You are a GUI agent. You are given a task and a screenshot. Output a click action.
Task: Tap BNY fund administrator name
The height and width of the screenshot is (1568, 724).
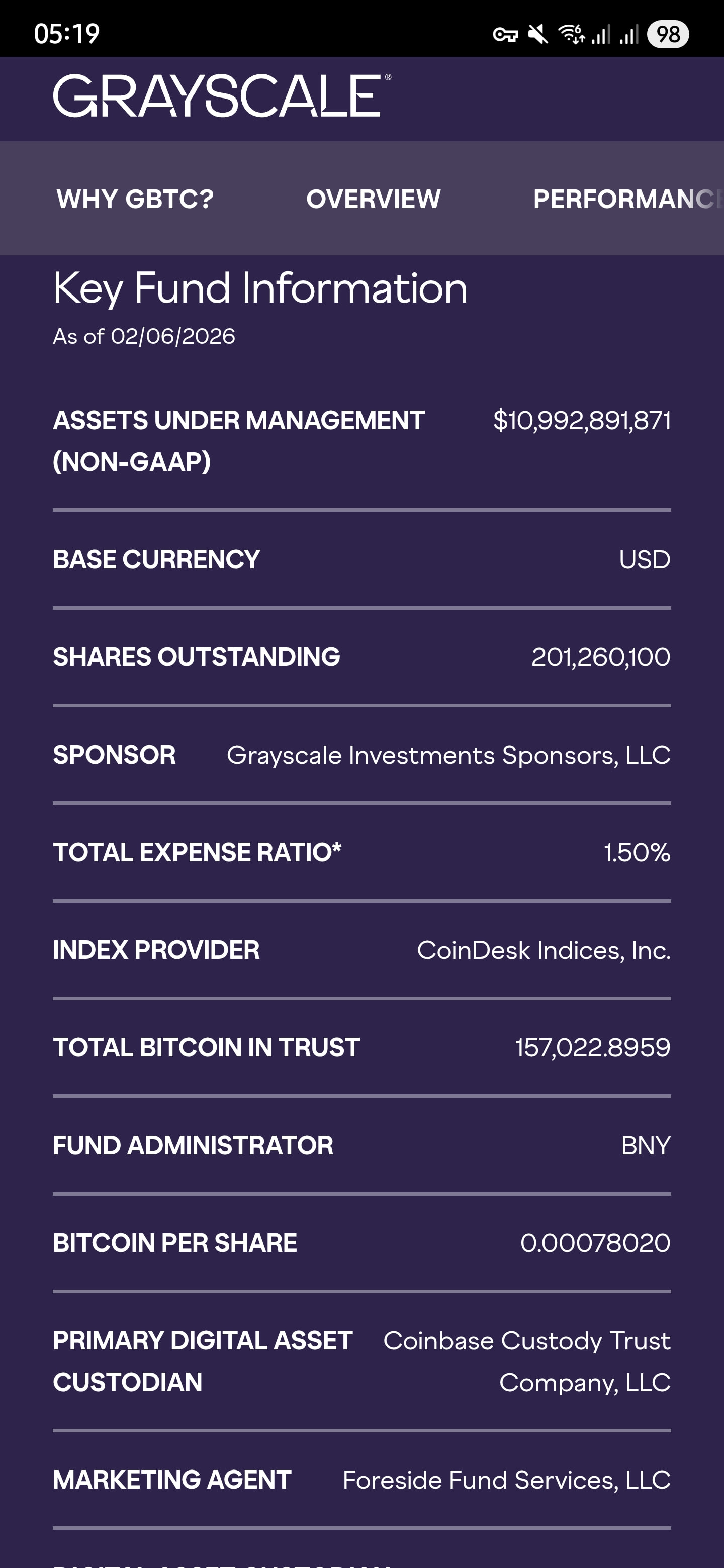pyautogui.click(x=646, y=1146)
